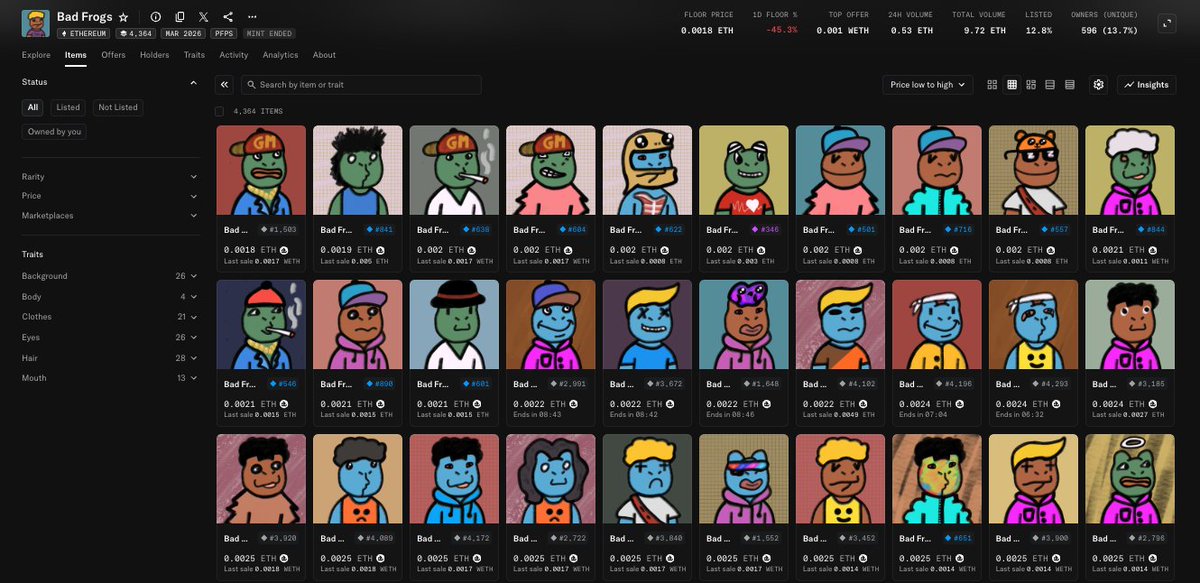1200x583 pixels.
Task: Click the expand fullscreen icon beside owners stat
Action: point(1167,23)
